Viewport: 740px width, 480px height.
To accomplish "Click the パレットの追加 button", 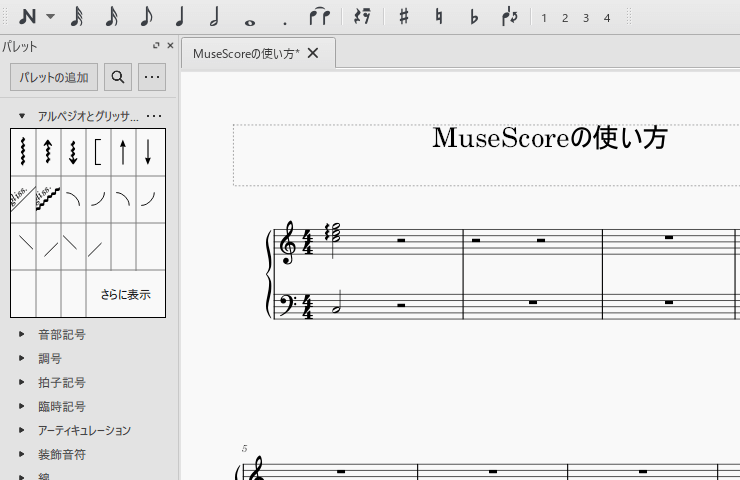I will coord(54,77).
